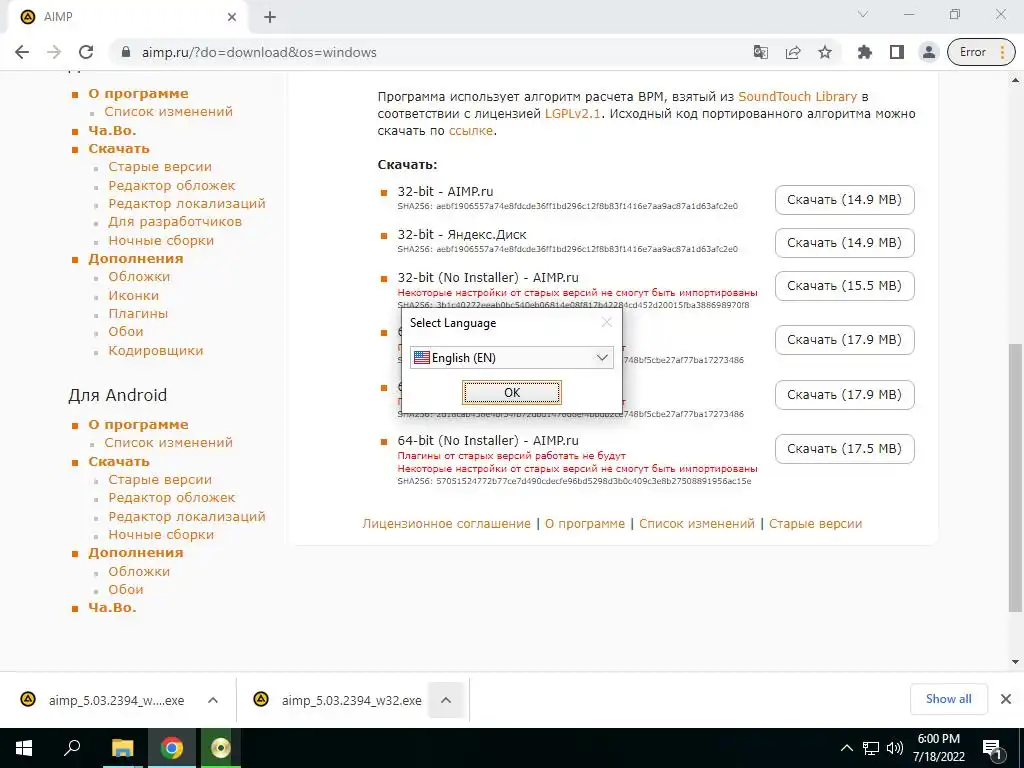Viewport: 1024px width, 768px height.
Task: Open the Google Translate page icon
Action: [761, 52]
